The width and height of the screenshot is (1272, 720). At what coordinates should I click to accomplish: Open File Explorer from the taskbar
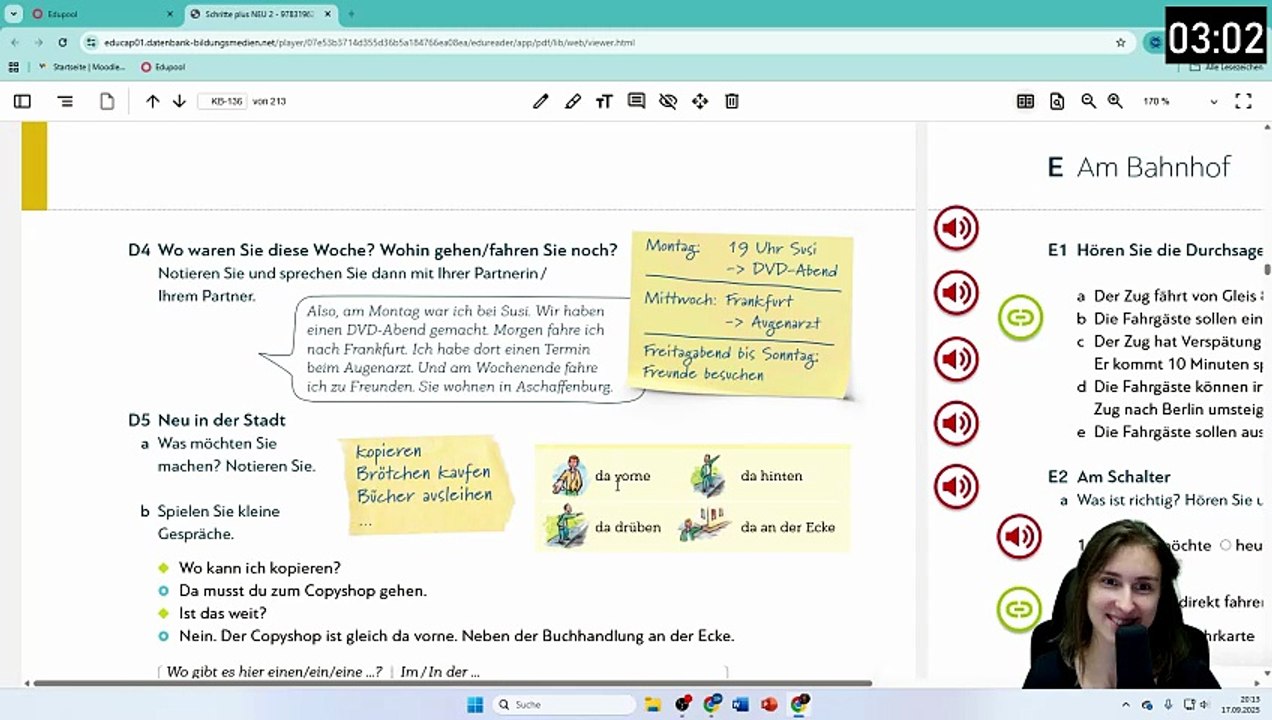coord(652,704)
